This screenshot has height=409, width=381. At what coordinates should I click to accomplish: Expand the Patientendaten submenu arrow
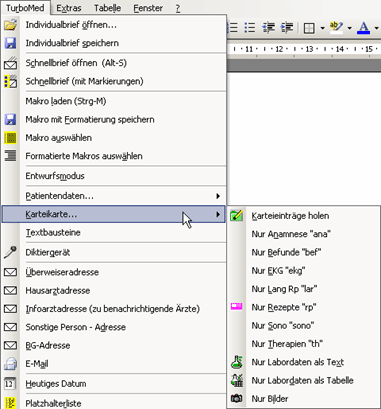click(218, 196)
